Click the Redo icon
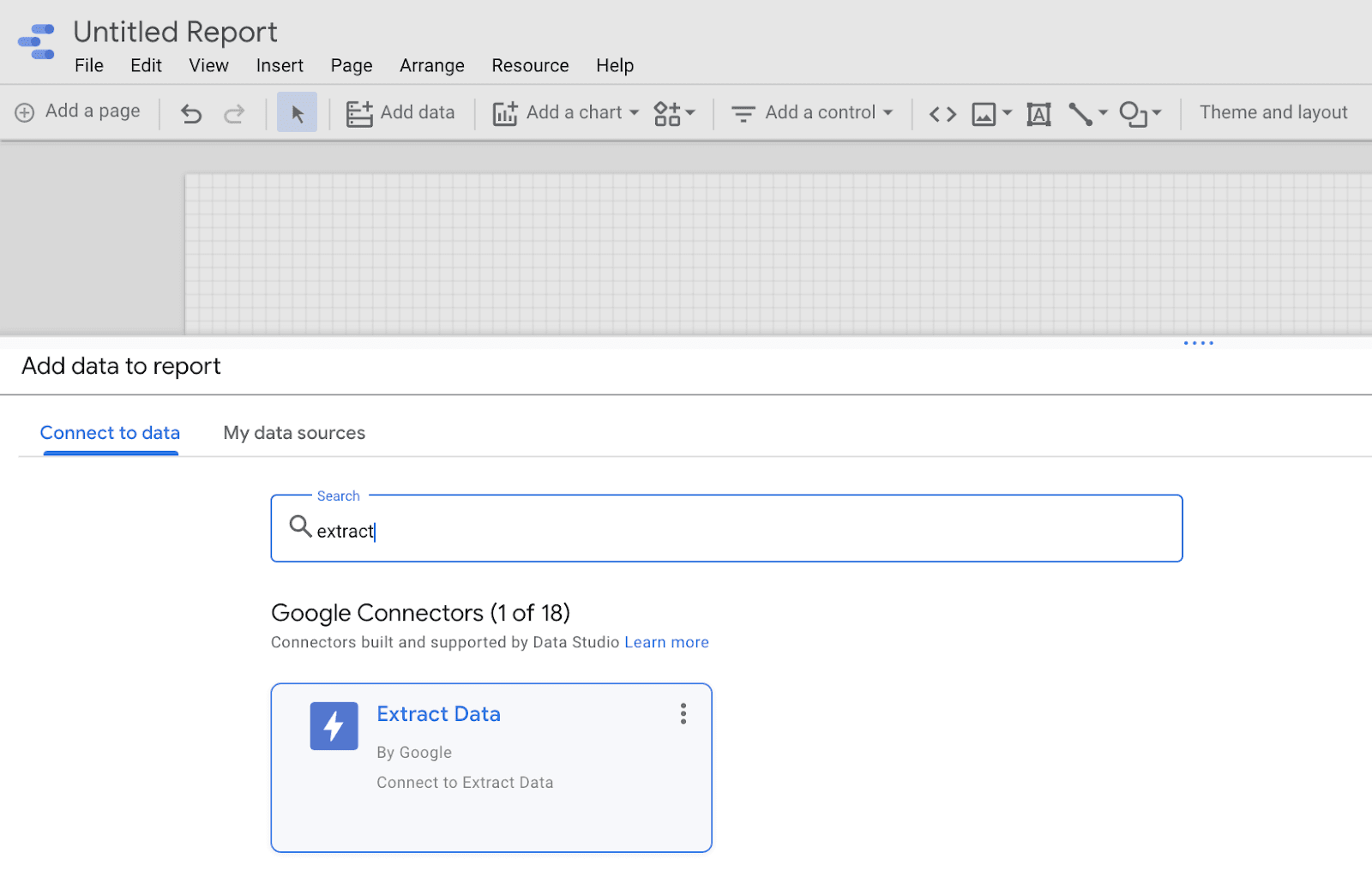Image resolution: width=1372 pixels, height=883 pixels. pos(234,112)
